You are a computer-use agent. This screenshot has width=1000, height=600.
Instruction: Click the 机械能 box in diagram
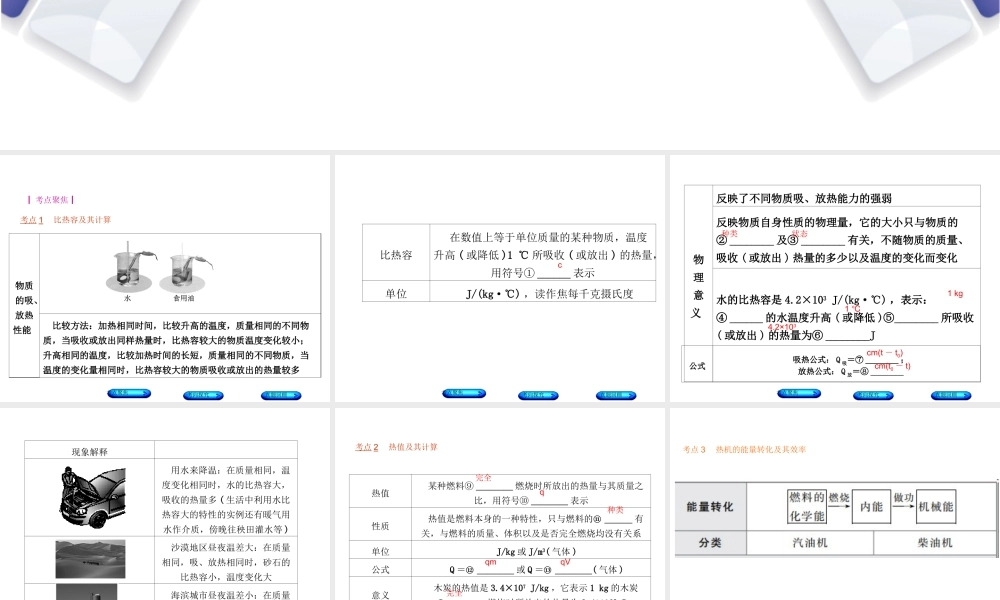(936, 507)
